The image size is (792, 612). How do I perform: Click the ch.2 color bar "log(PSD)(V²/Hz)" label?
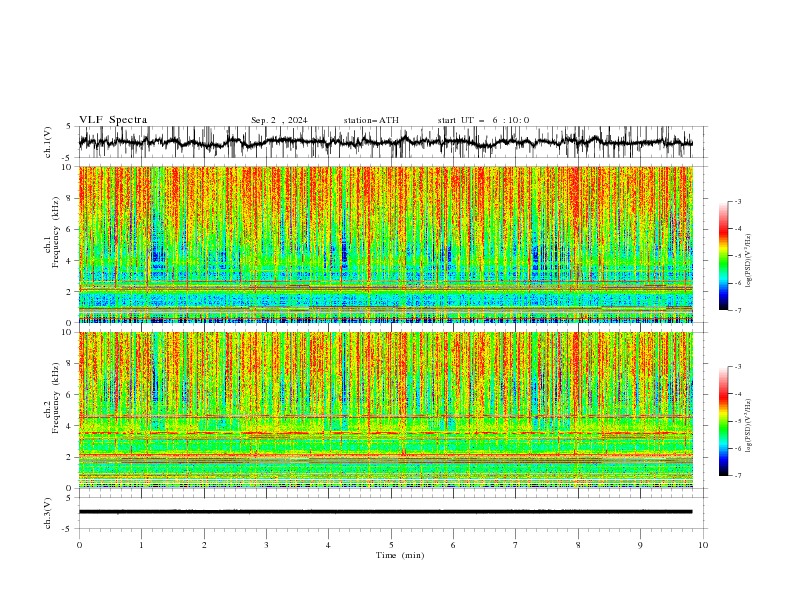tap(748, 426)
